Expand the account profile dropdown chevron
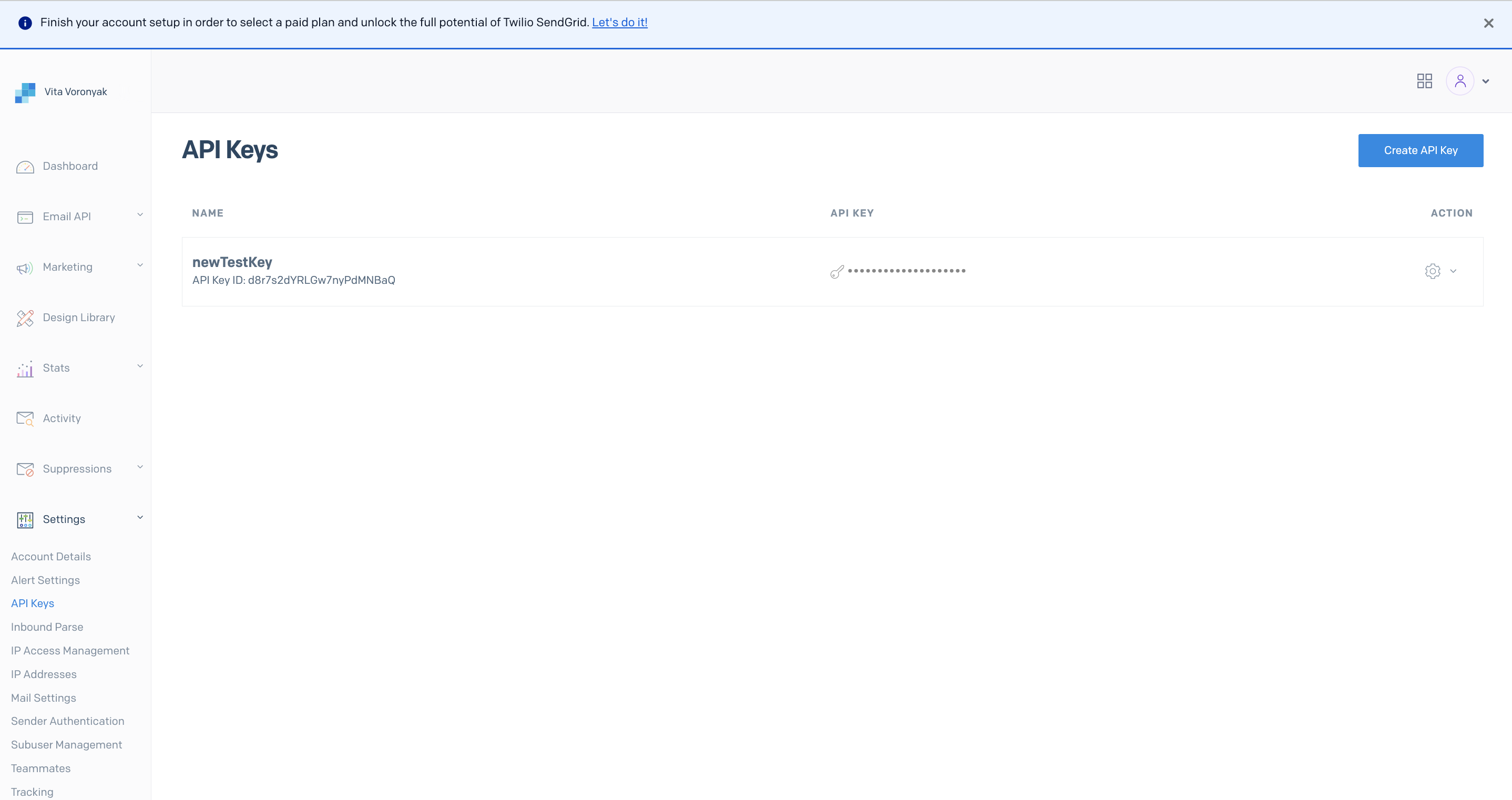The height and width of the screenshot is (800, 1512). [1486, 81]
